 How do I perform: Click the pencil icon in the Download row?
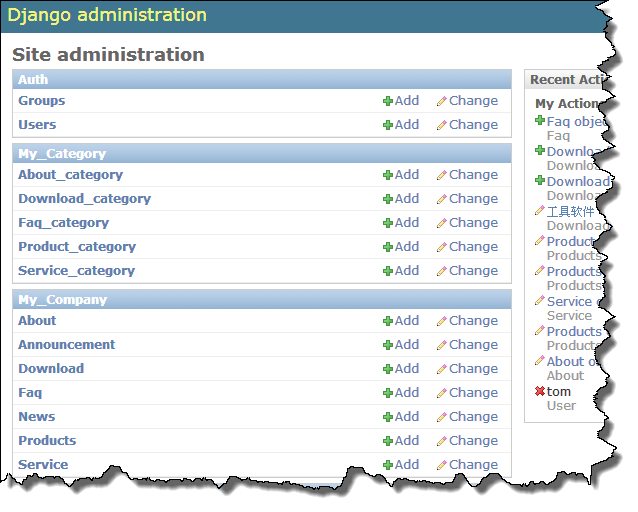coord(441,369)
